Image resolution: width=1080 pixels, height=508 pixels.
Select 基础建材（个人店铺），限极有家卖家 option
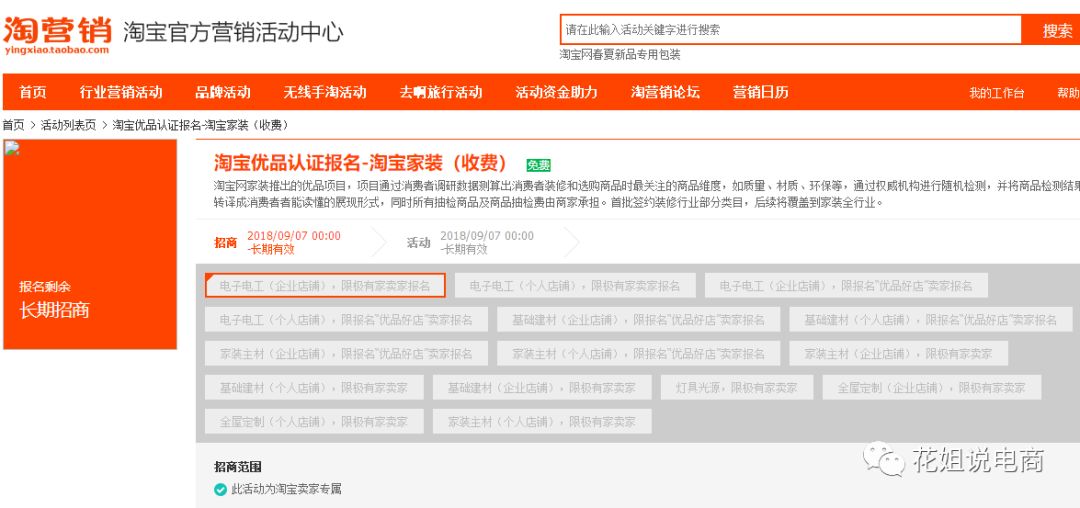tap(314, 388)
